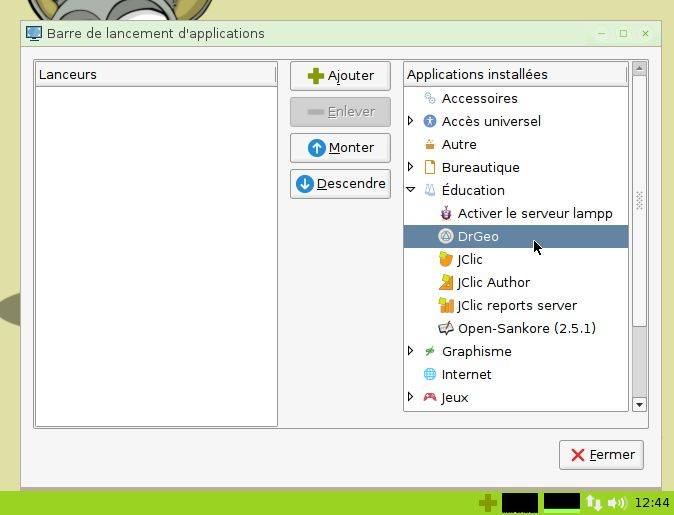Screen dimensions: 674x515
Task: Click the scrollbar down arrow
Action: click(639, 405)
